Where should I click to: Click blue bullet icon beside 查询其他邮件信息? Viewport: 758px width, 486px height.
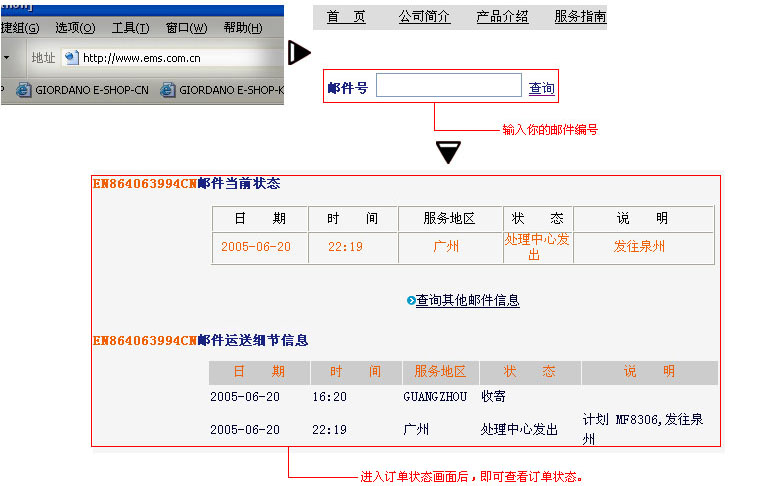[x=411, y=301]
